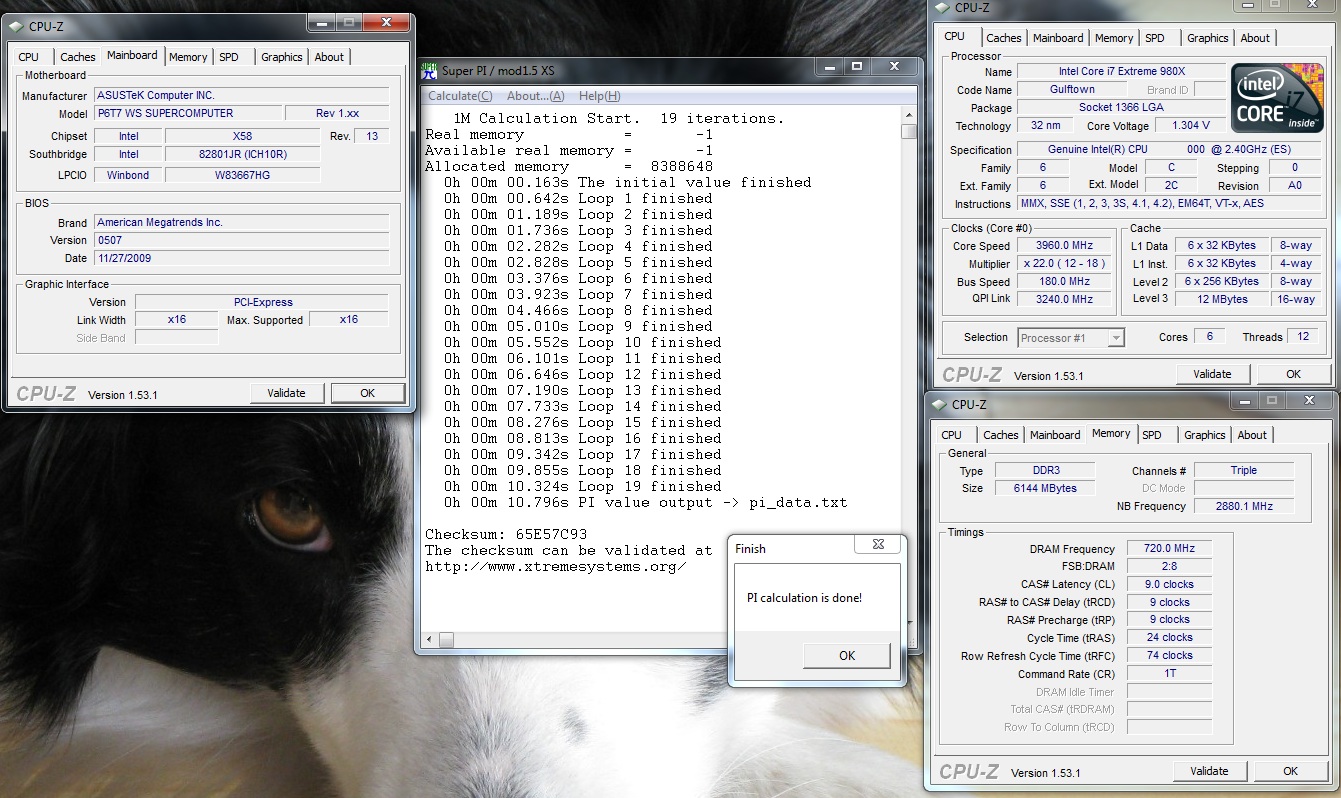Click the Super PI horizontal scrollbar left arrow
The height and width of the screenshot is (798, 1341).
coord(430,639)
